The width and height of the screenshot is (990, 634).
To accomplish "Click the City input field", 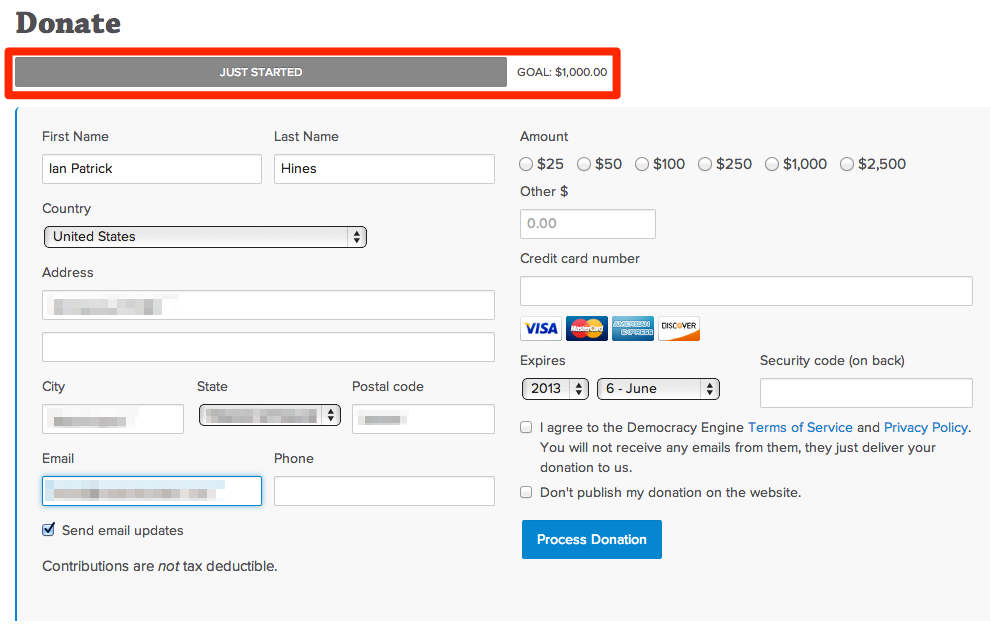I will [113, 419].
